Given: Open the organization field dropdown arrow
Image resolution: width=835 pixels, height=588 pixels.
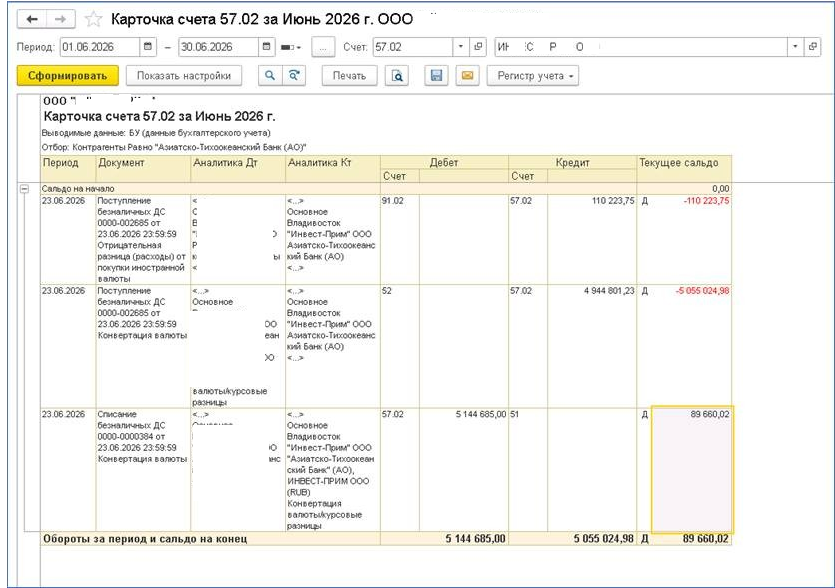Looking at the screenshot, I should 795,47.
